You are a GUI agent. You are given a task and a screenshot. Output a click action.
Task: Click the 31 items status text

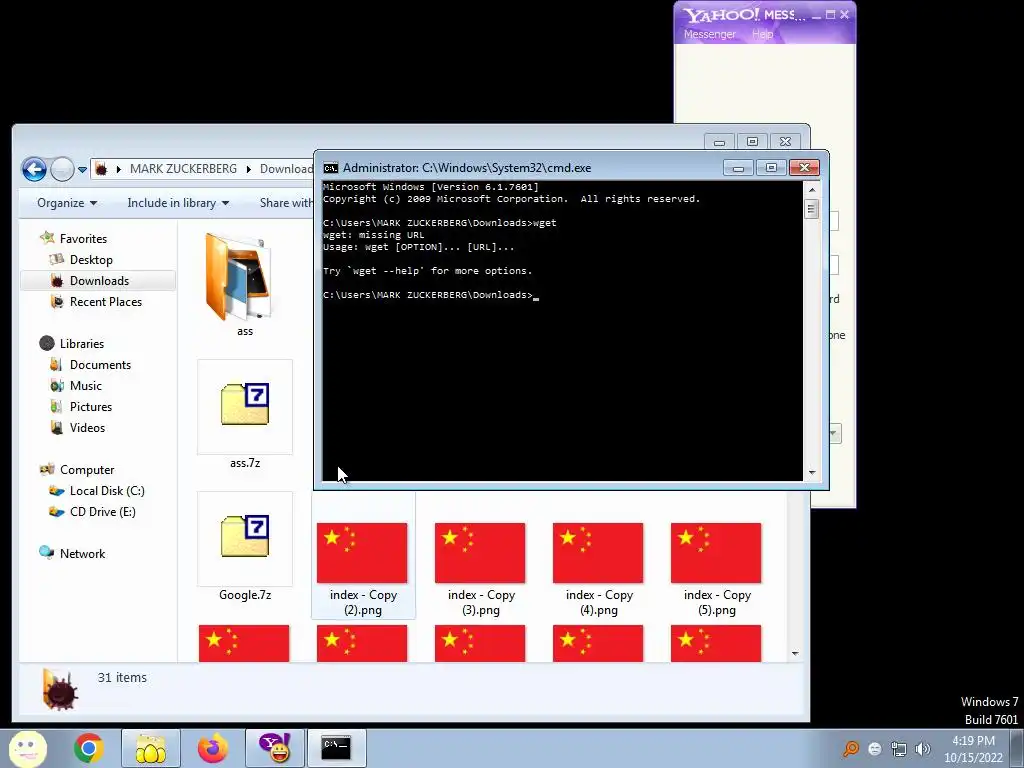tap(122, 678)
